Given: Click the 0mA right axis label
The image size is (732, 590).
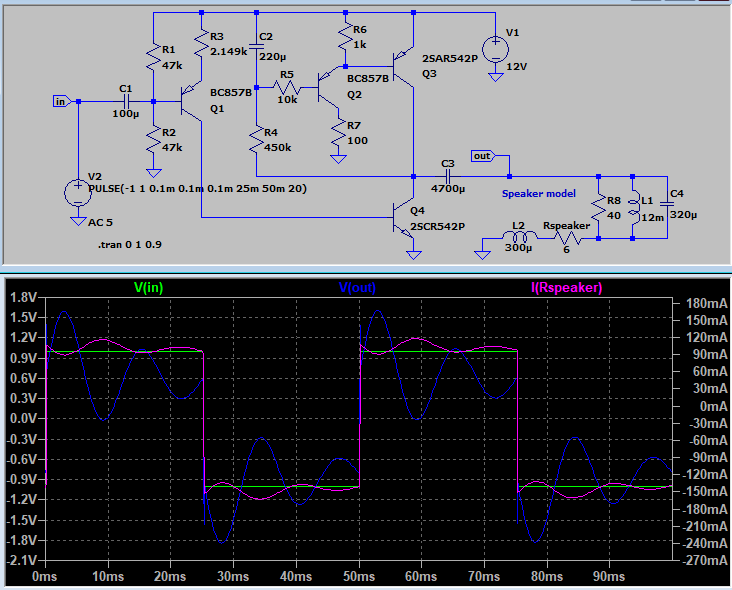Looking at the screenshot, I should (x=713, y=407).
